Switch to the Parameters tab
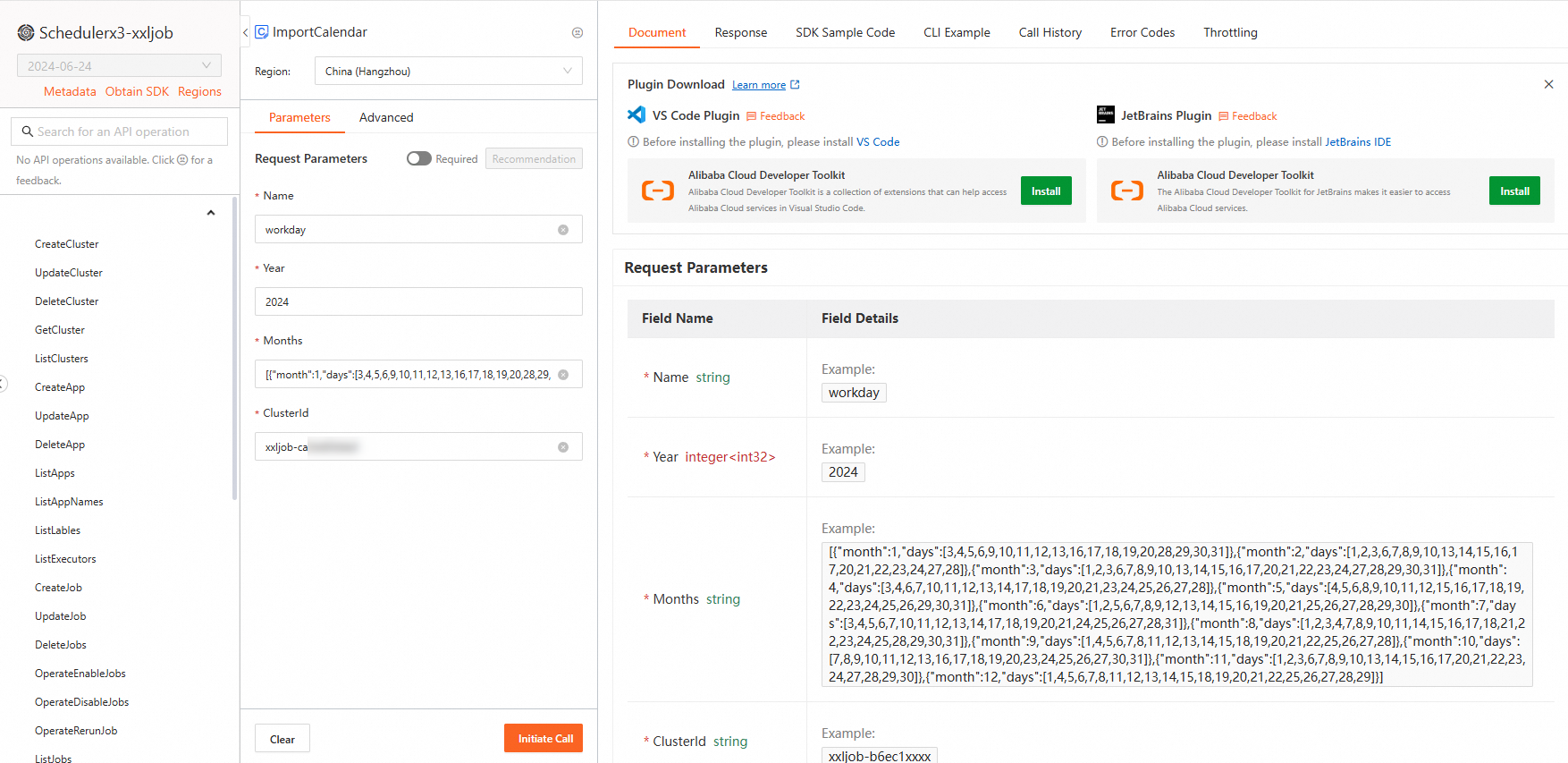 (299, 117)
